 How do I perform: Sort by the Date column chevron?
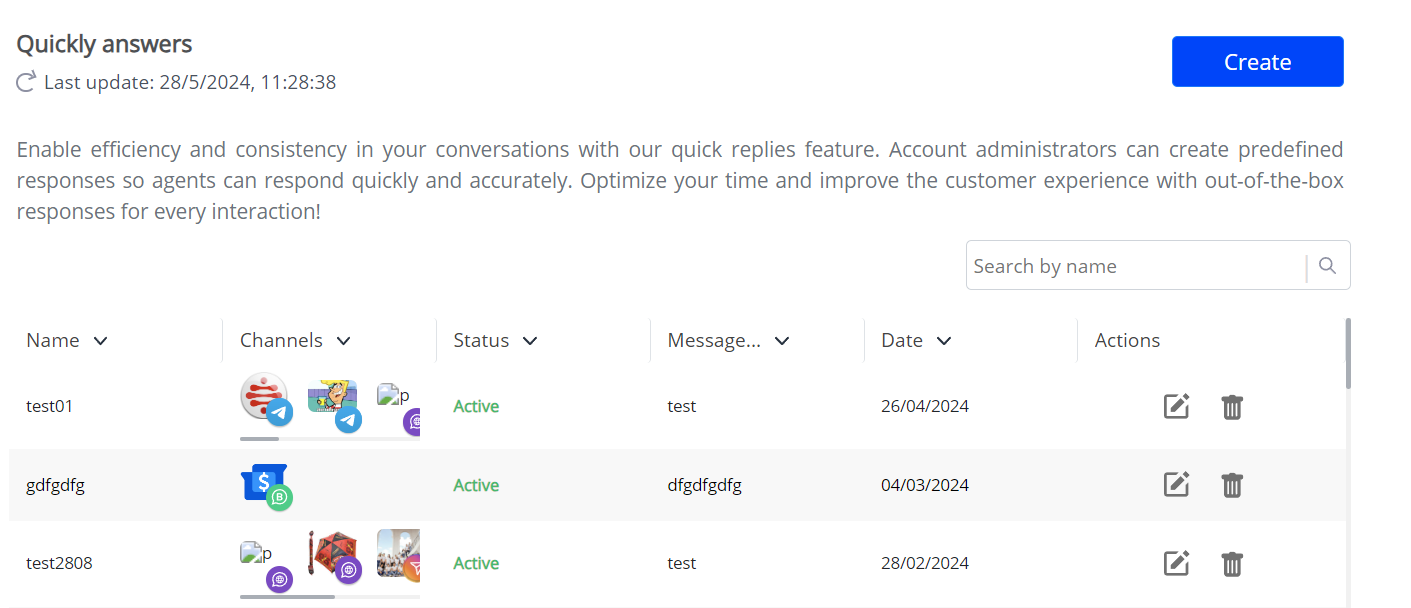pyautogui.click(x=943, y=341)
